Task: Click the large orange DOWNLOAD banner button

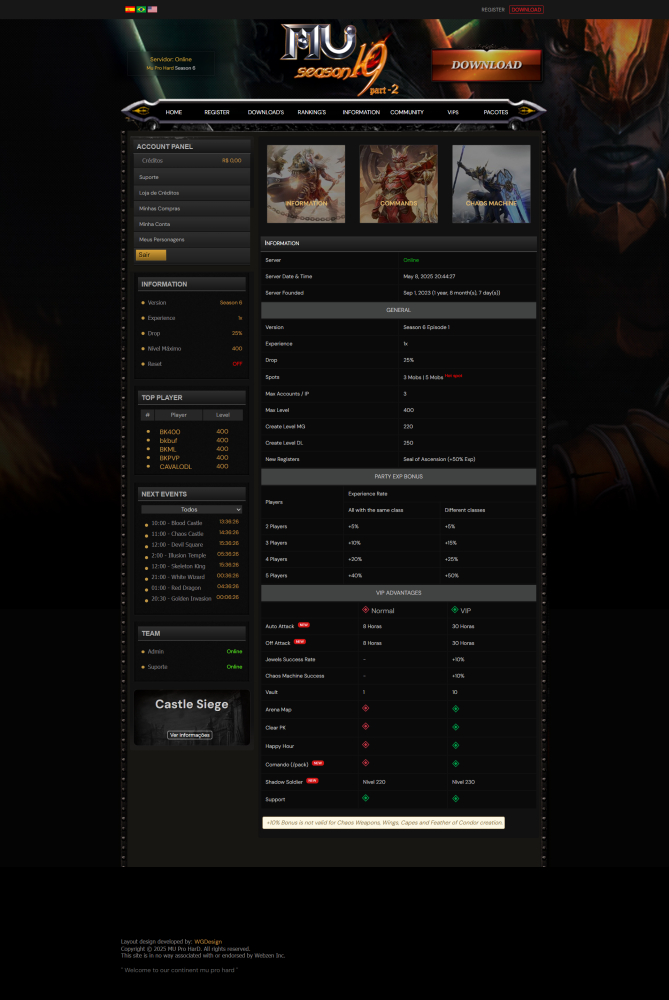Action: pos(487,65)
